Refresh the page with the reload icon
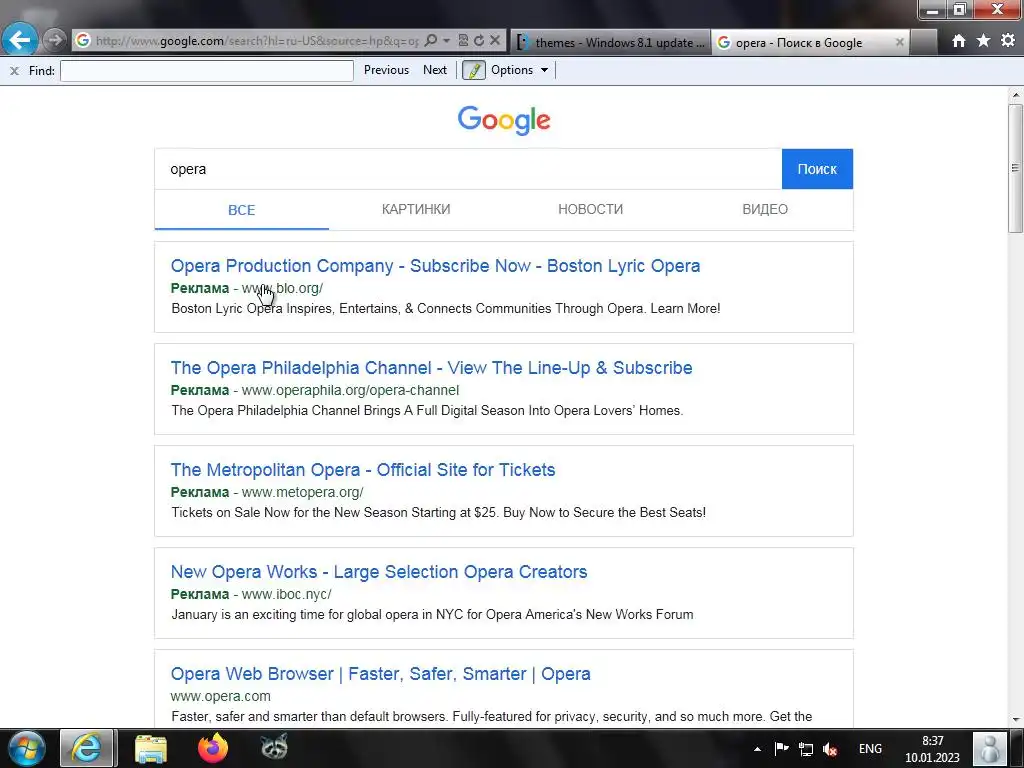This screenshot has height=768, width=1024. [479, 40]
